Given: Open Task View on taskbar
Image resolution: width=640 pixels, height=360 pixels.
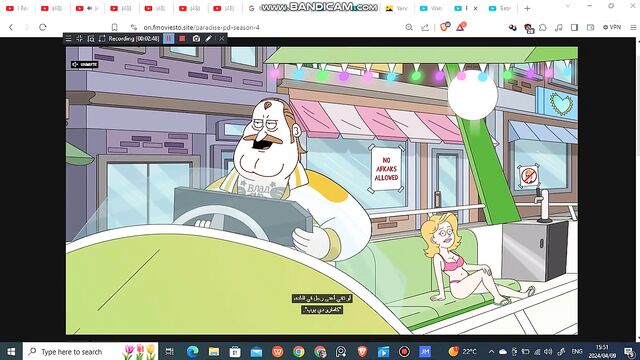Looking at the screenshot, I should pos(169,351).
